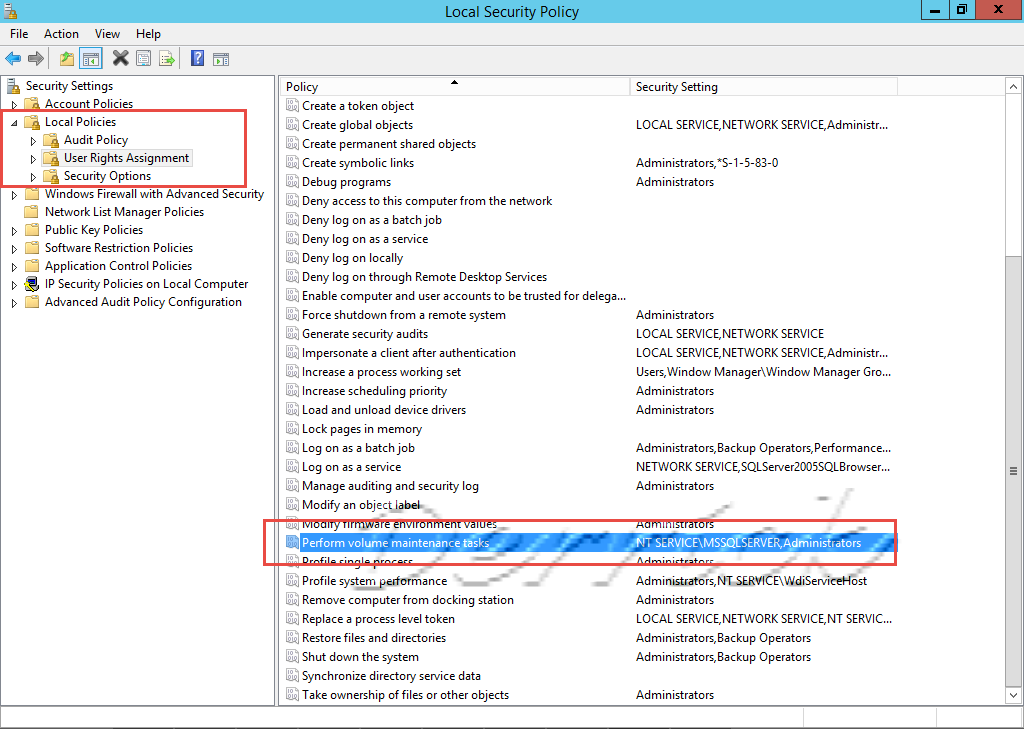Expand the Account Policies node
Viewport: 1024px width, 729px height.
click(x=13, y=103)
